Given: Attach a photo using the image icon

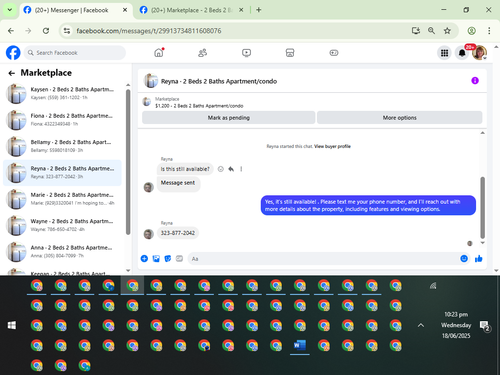Looking at the screenshot, I should [x=156, y=258].
